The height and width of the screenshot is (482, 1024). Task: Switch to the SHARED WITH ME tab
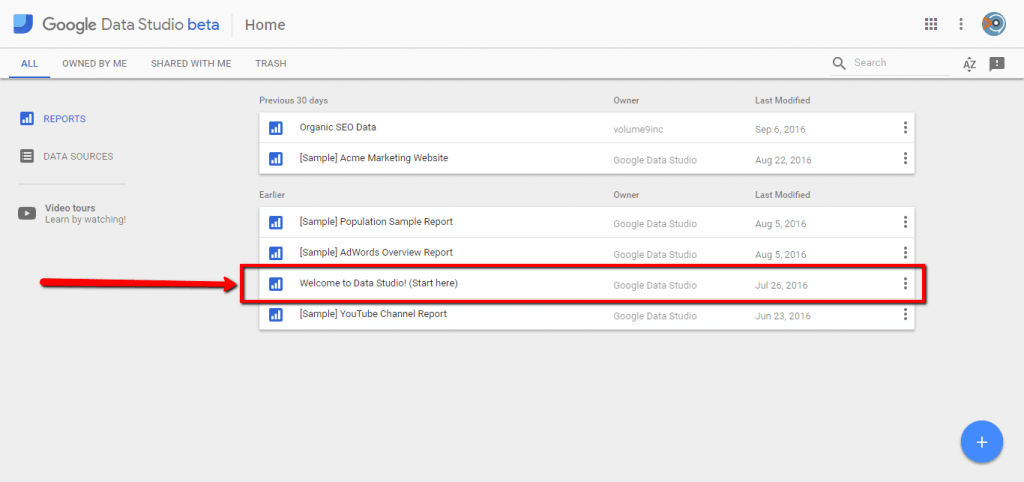click(x=191, y=63)
